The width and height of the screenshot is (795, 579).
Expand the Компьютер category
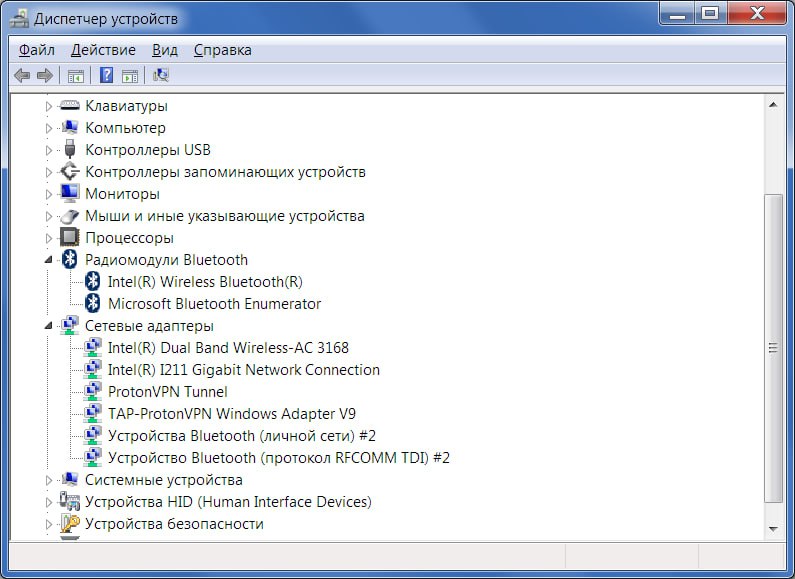pyautogui.click(x=49, y=128)
